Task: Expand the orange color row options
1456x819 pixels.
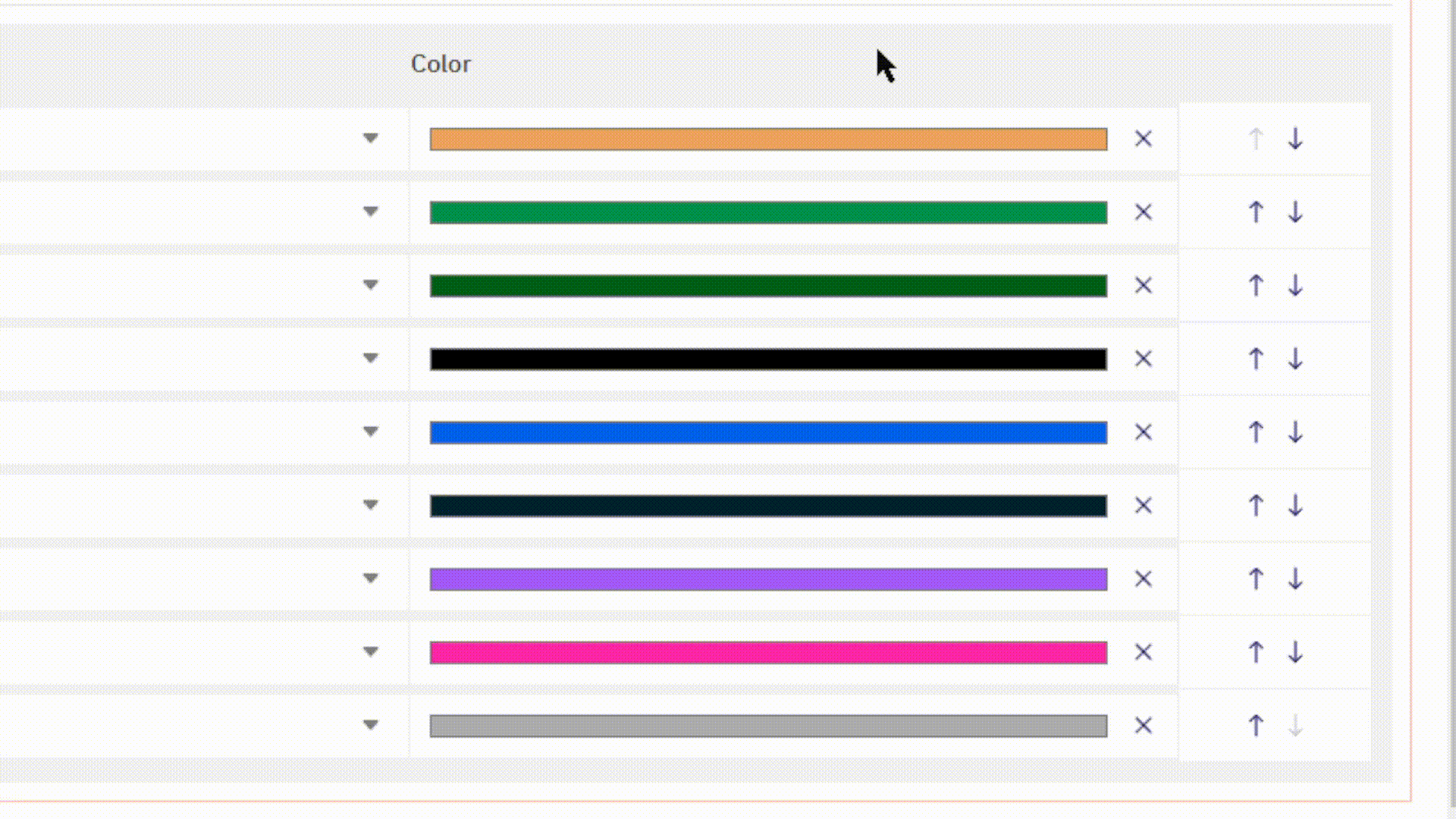Action: (x=372, y=140)
